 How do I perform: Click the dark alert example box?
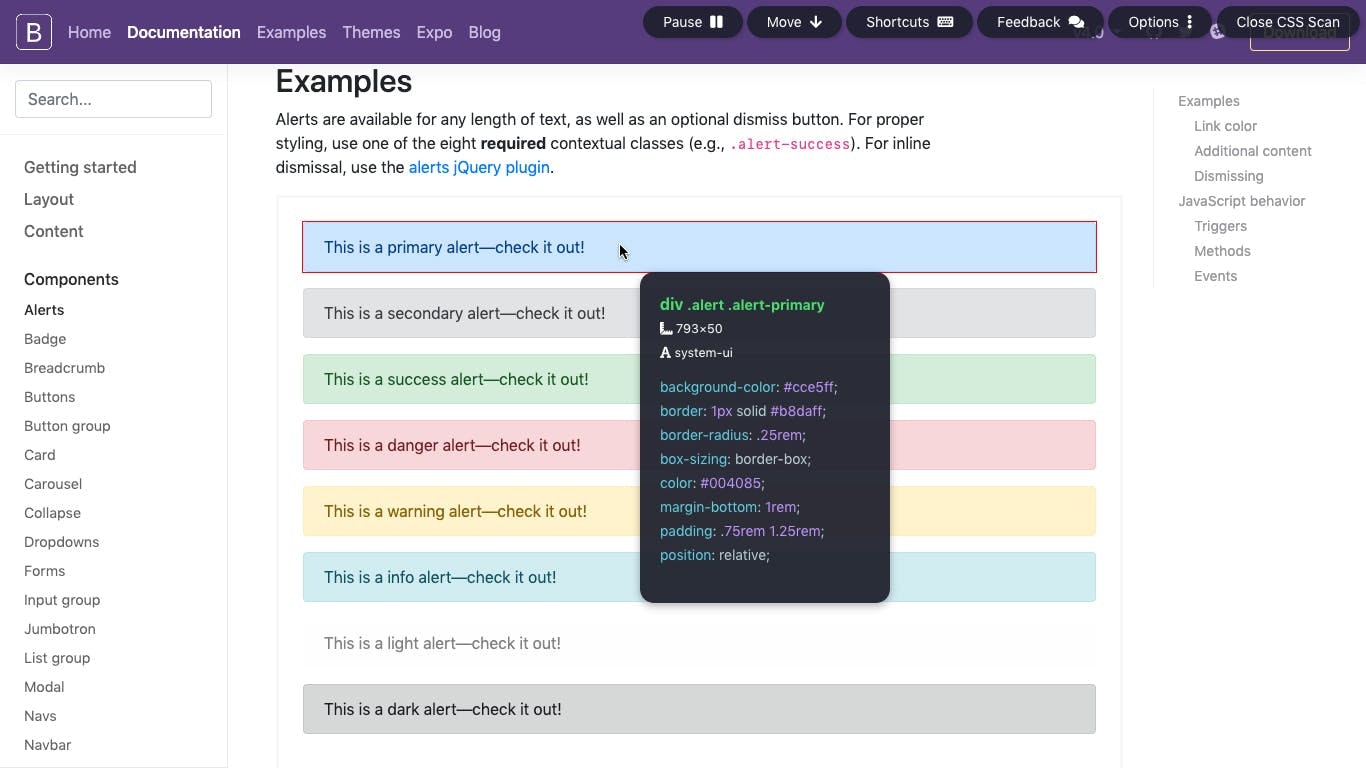[699, 709]
